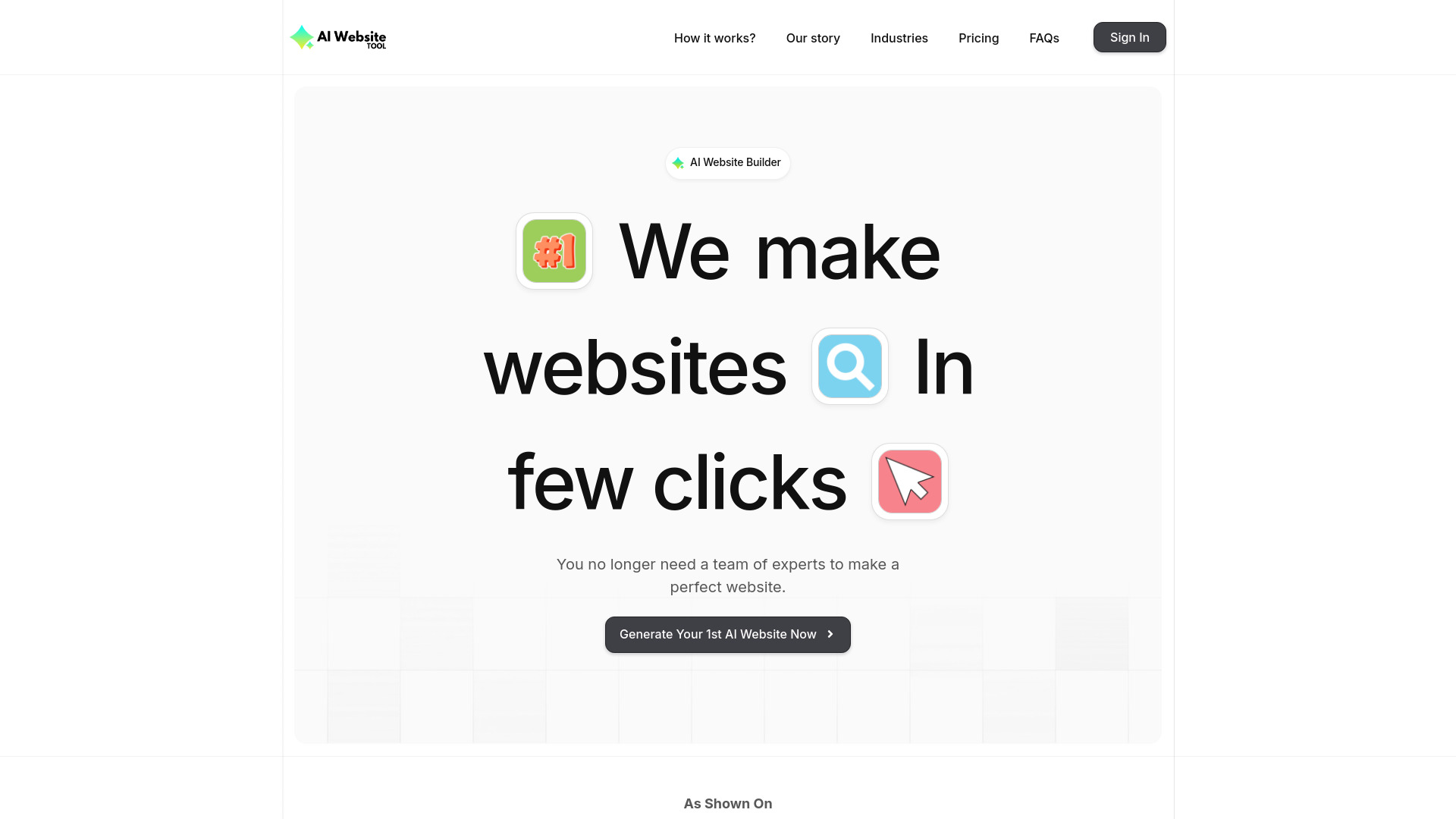Click the How it works? menu item
Image resolution: width=1456 pixels, height=819 pixels.
714,37
